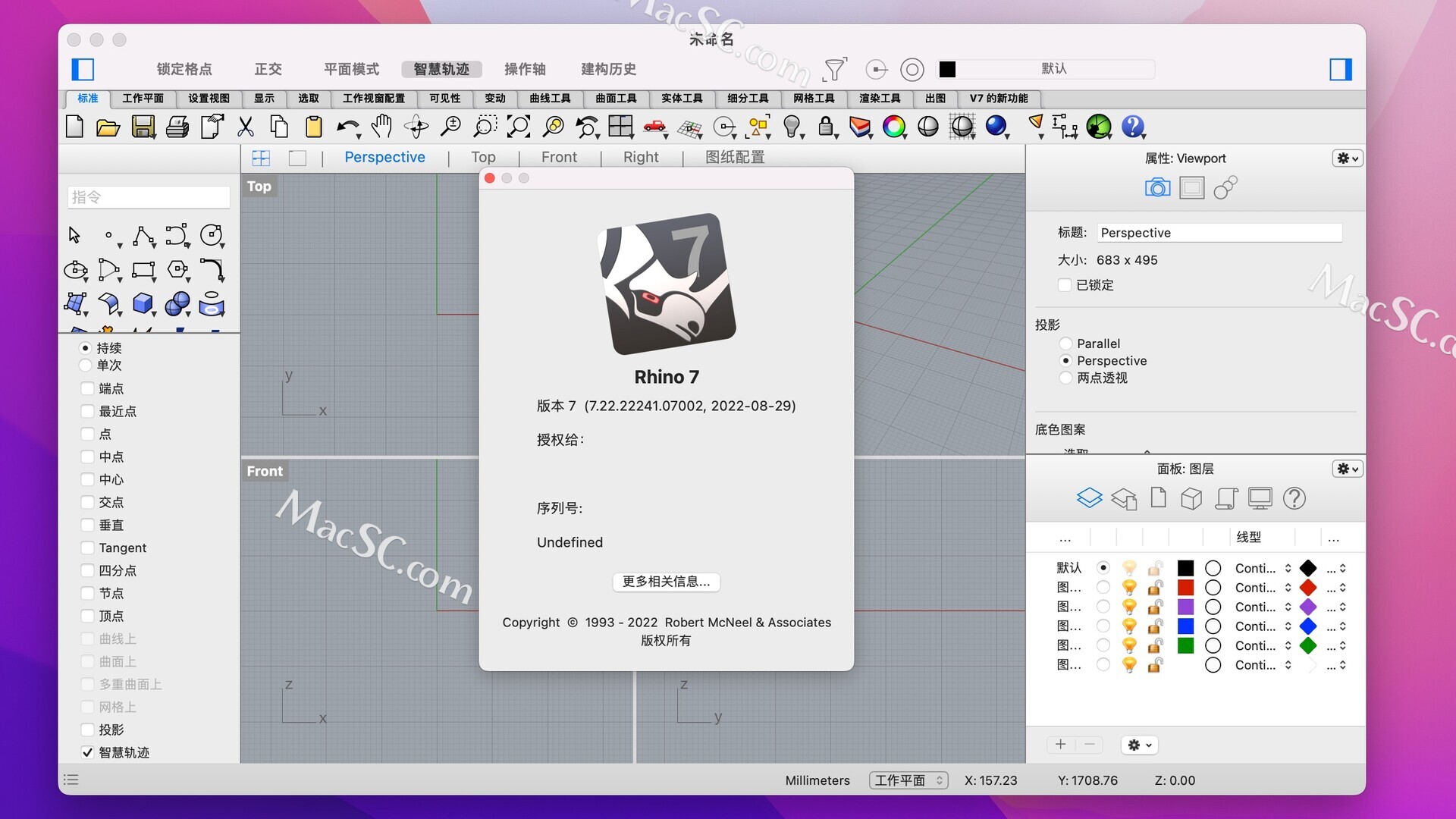Screen dimensions: 1456x819
Task: Open the 曲线工具 toolbar tab
Action: click(550, 99)
